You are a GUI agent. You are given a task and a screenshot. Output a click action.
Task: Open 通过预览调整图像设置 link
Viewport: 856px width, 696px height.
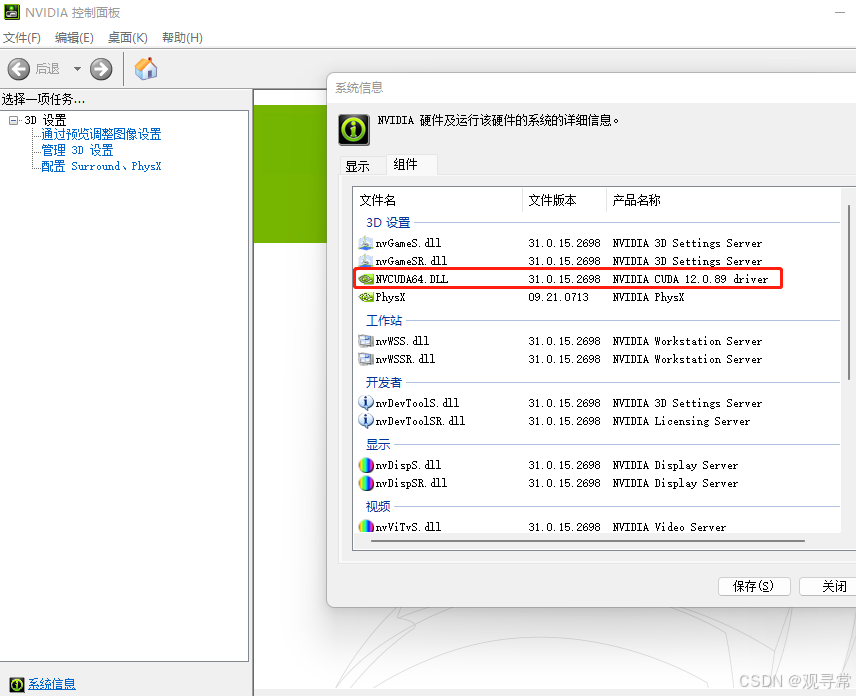click(x=101, y=134)
